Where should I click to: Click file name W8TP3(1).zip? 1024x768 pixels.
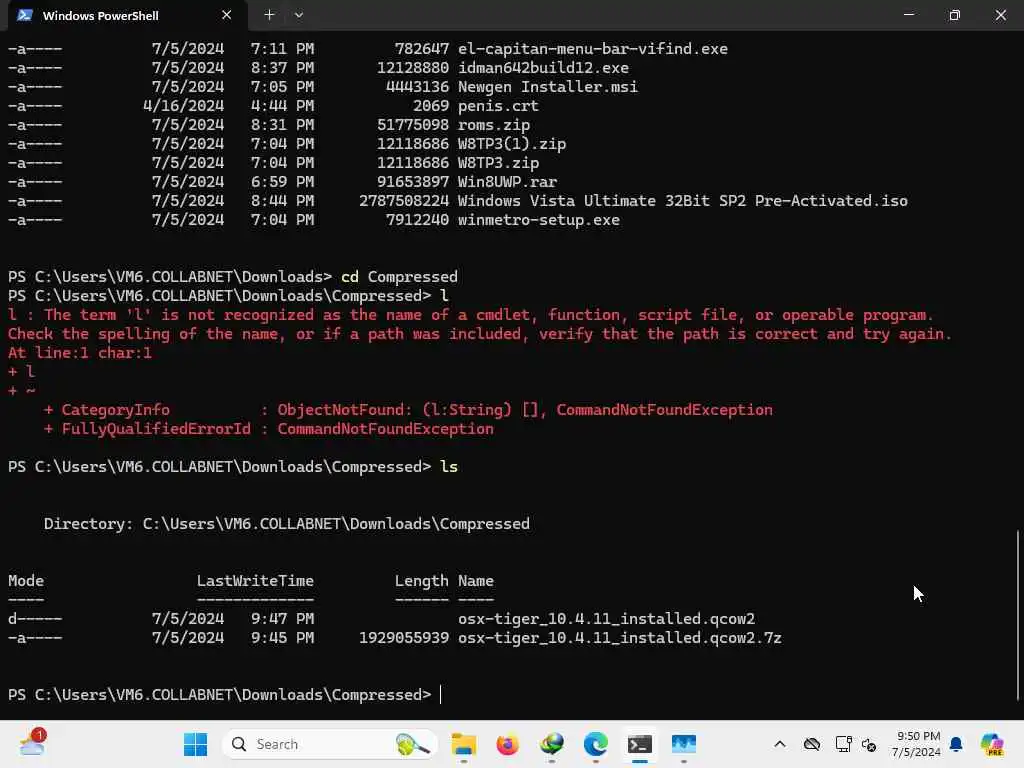(511, 144)
